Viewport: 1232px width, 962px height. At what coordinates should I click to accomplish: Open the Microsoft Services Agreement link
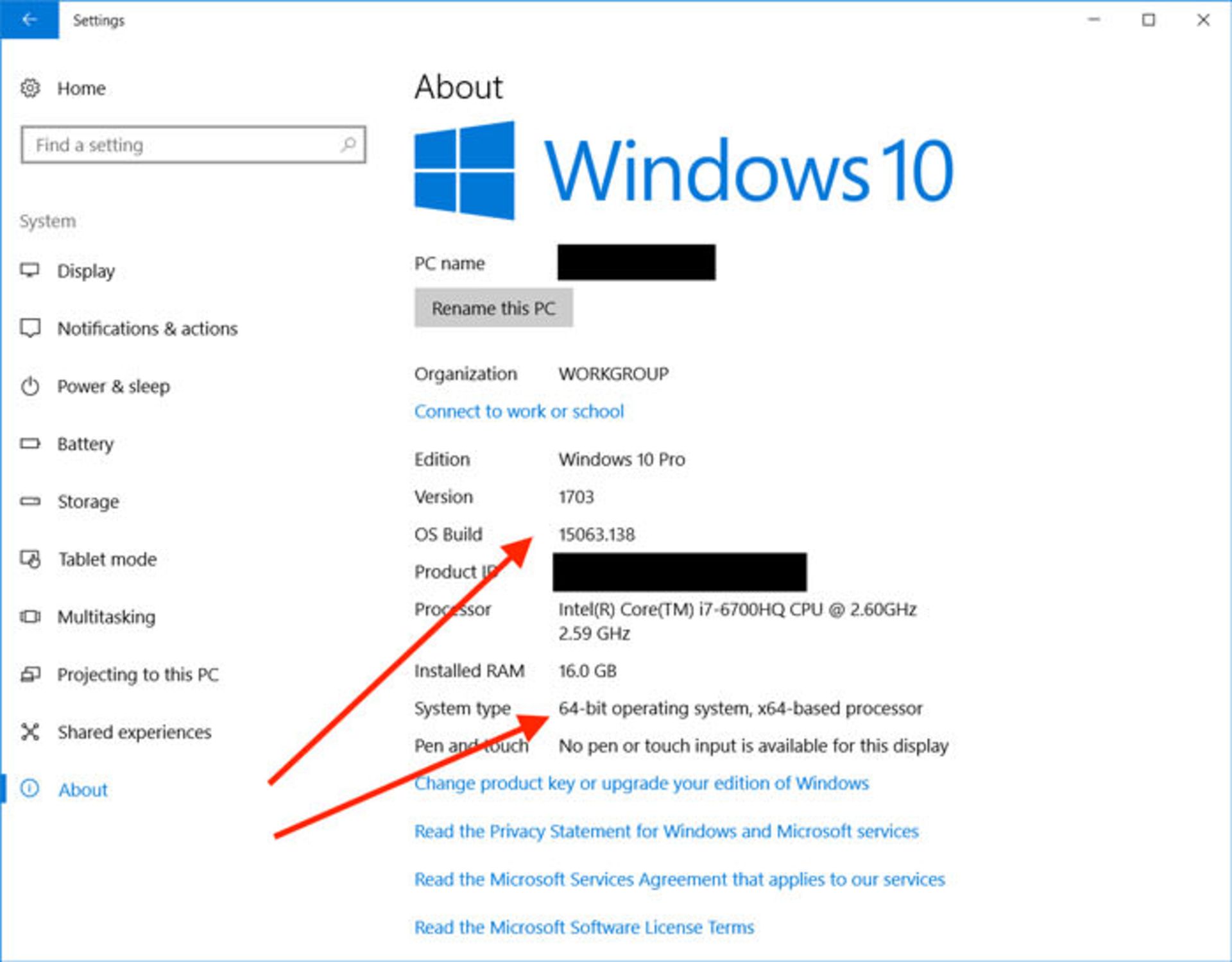click(680, 879)
